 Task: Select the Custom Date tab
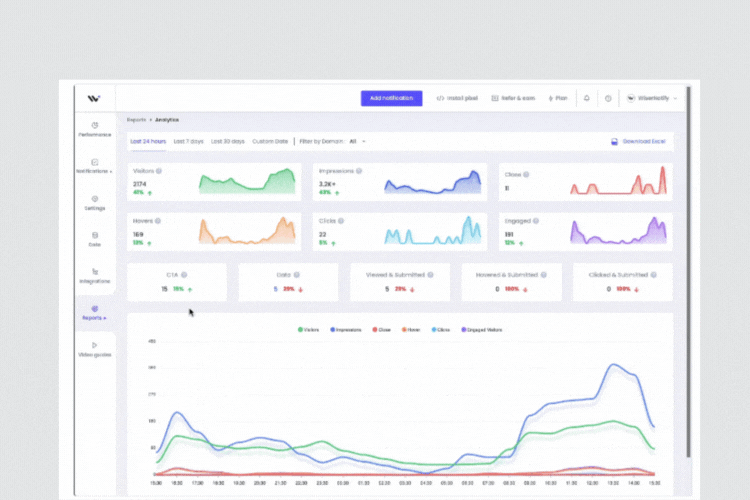[x=270, y=142]
